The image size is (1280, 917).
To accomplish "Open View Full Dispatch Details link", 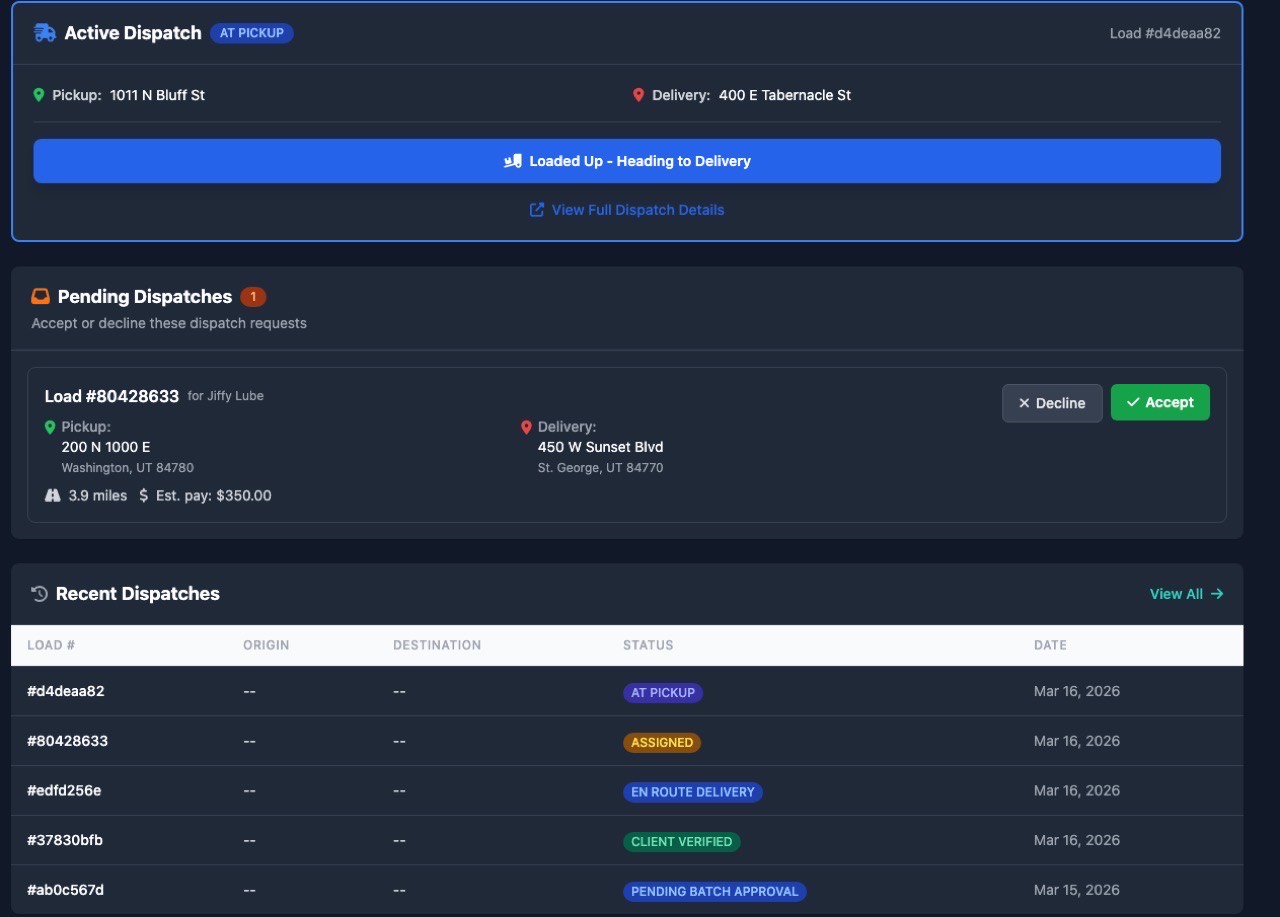I will pos(638,210).
